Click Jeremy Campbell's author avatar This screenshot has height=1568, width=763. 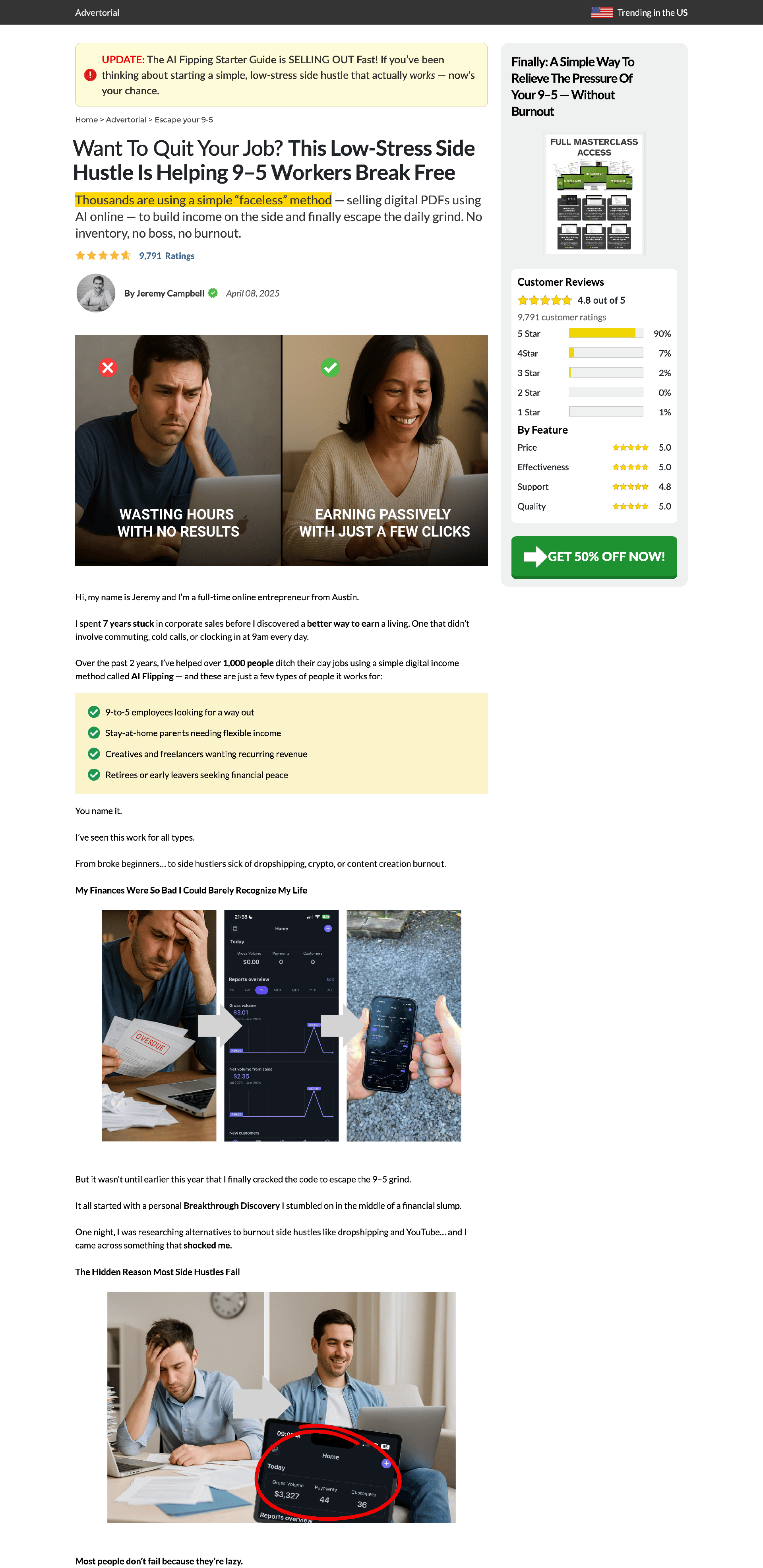(95, 293)
